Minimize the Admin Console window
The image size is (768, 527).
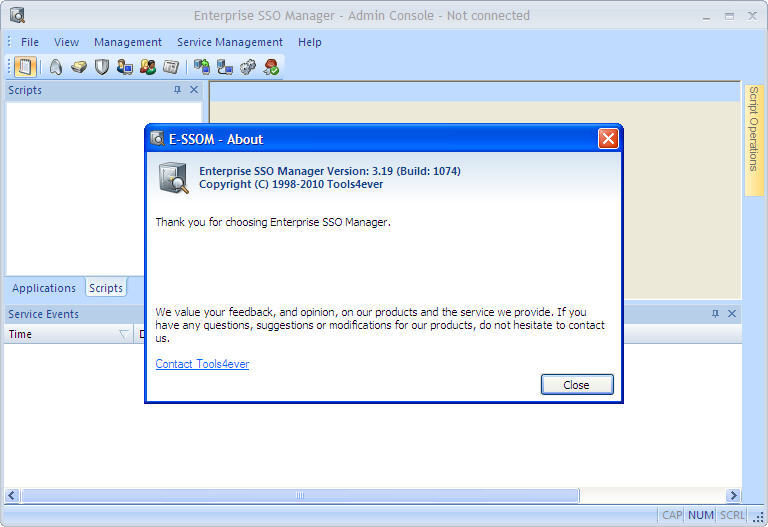[x=706, y=16]
